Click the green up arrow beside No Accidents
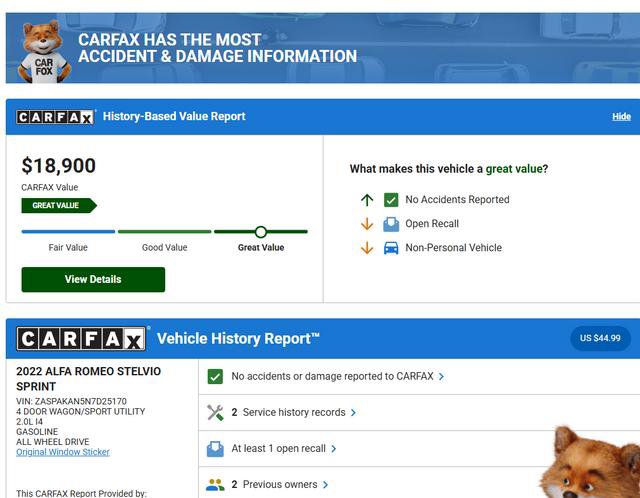The image size is (640, 498). pos(367,200)
